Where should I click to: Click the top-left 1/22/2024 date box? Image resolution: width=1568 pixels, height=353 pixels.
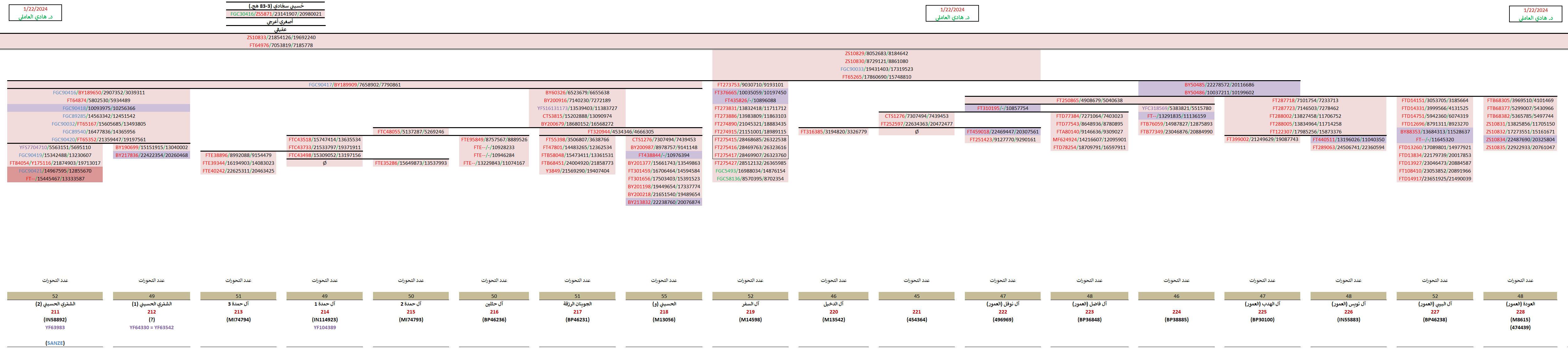[35, 13]
